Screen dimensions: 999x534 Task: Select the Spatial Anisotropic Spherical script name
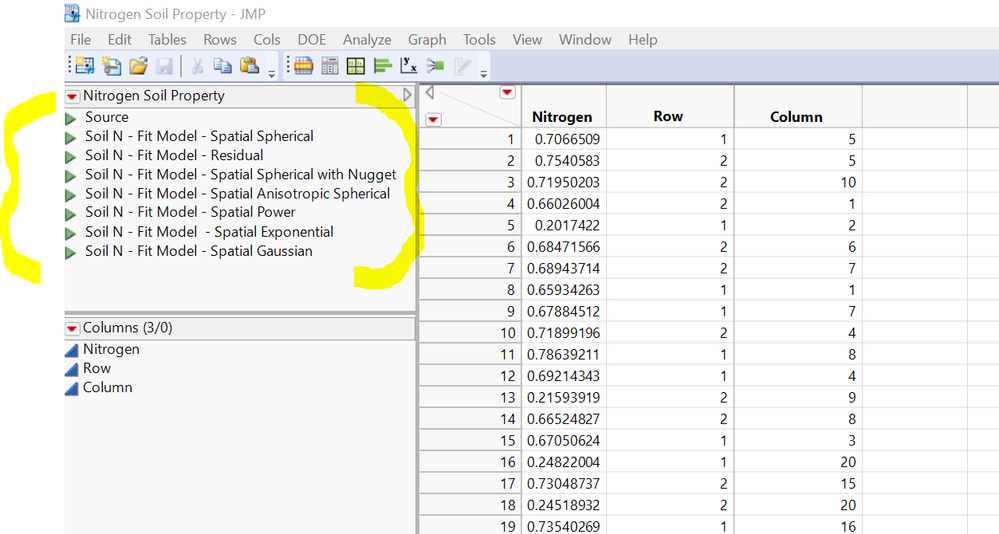click(237, 194)
